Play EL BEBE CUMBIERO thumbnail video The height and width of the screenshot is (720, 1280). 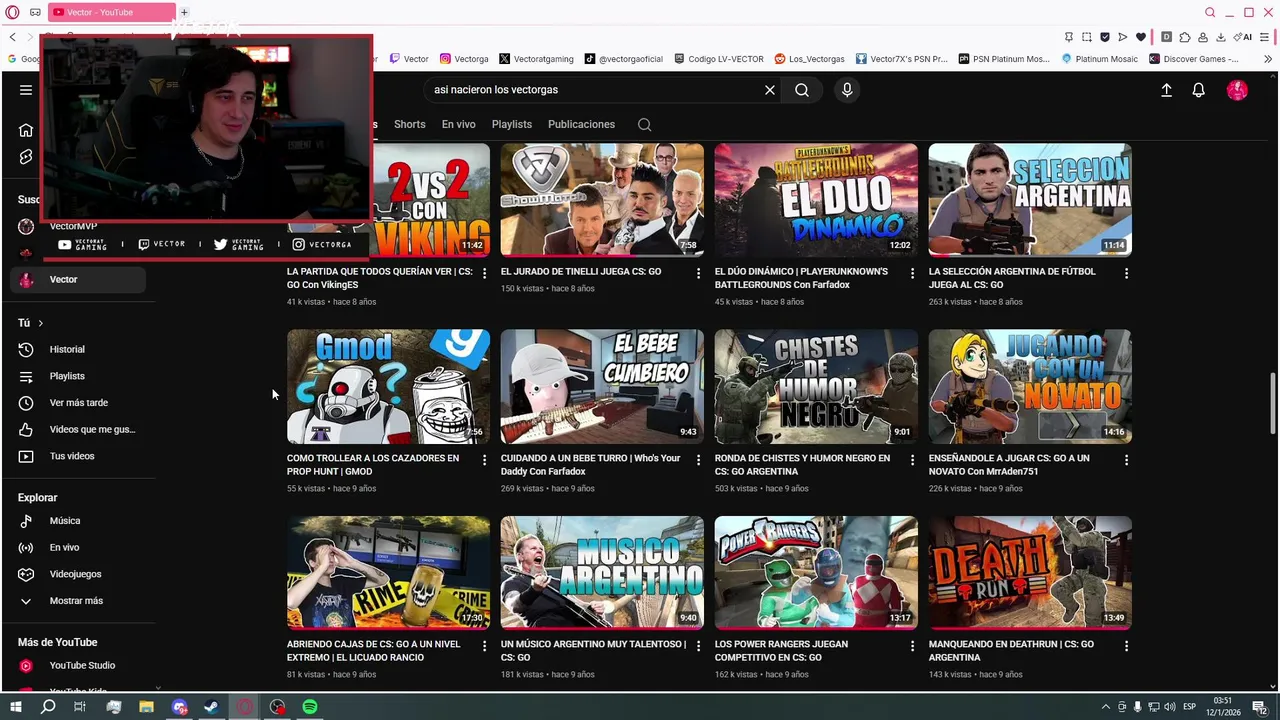coord(602,386)
